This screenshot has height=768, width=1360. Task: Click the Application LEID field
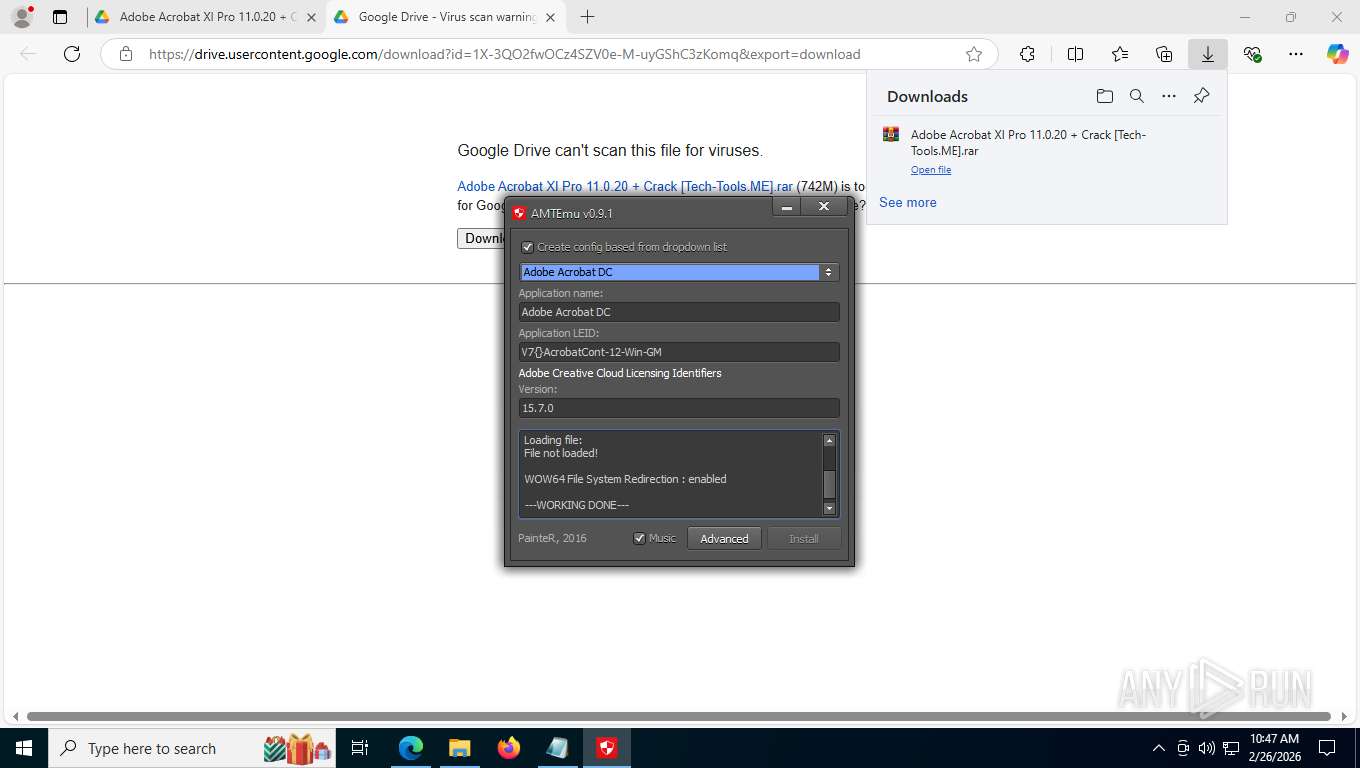[x=679, y=352]
